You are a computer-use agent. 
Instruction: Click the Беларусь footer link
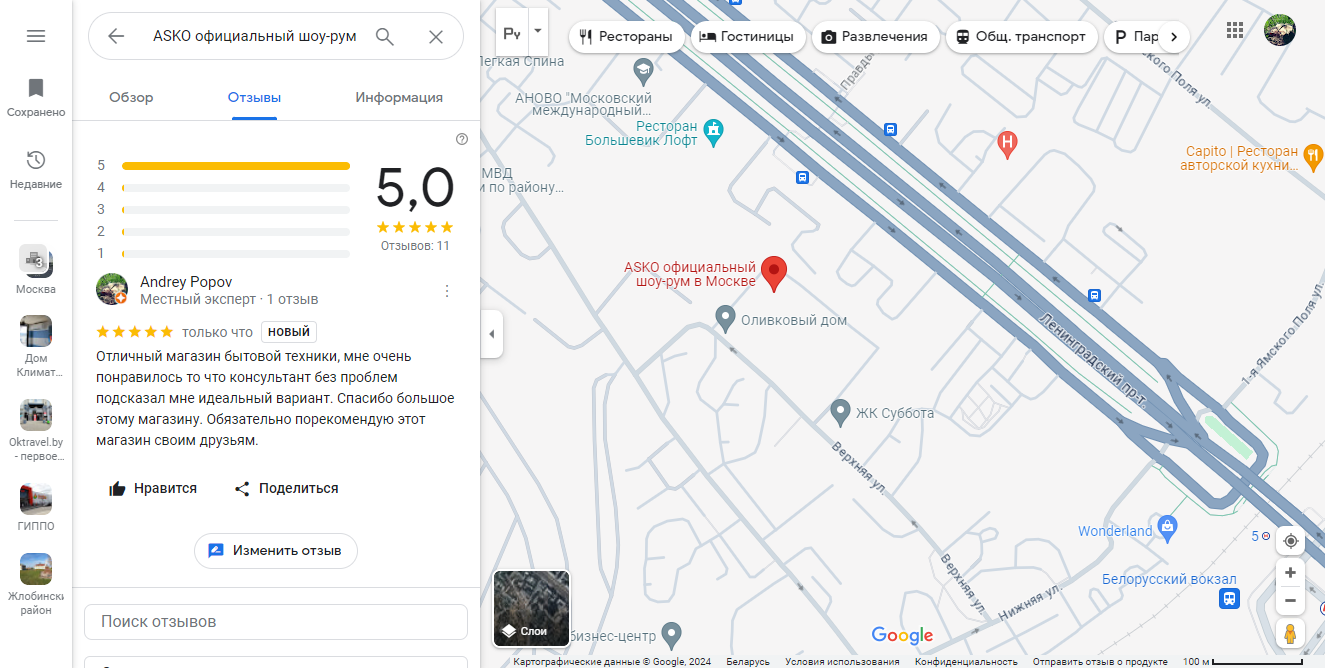pyautogui.click(x=748, y=662)
